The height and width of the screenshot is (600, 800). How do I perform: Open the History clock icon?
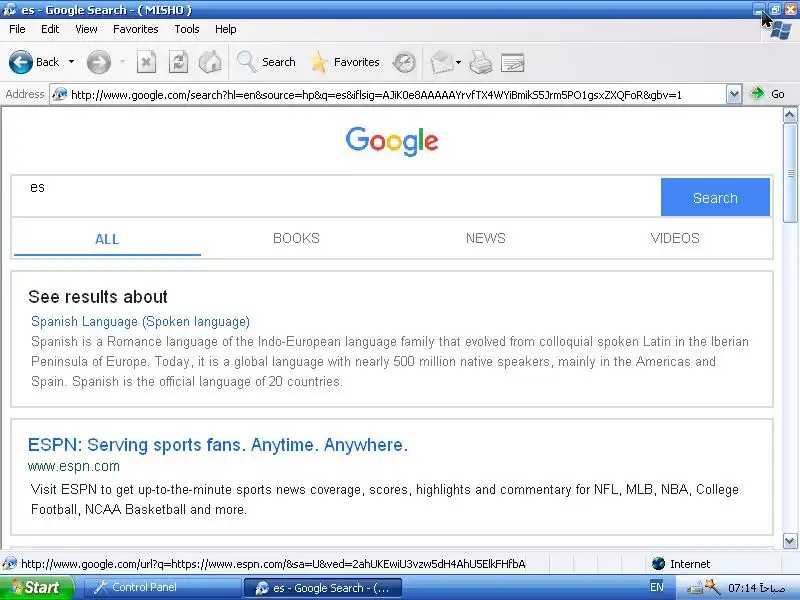pyautogui.click(x=404, y=63)
